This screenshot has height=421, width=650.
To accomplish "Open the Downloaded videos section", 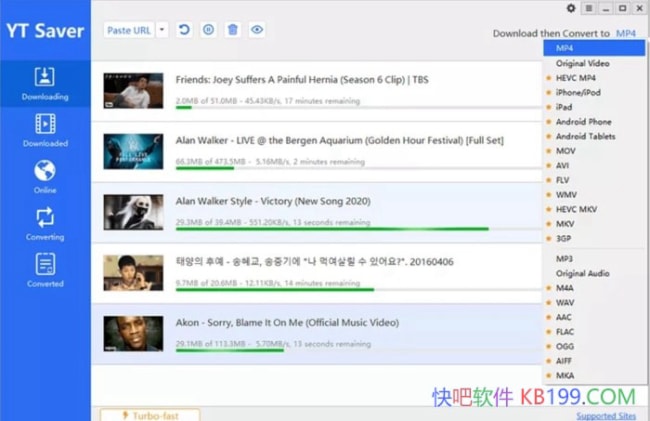I will coord(45,130).
